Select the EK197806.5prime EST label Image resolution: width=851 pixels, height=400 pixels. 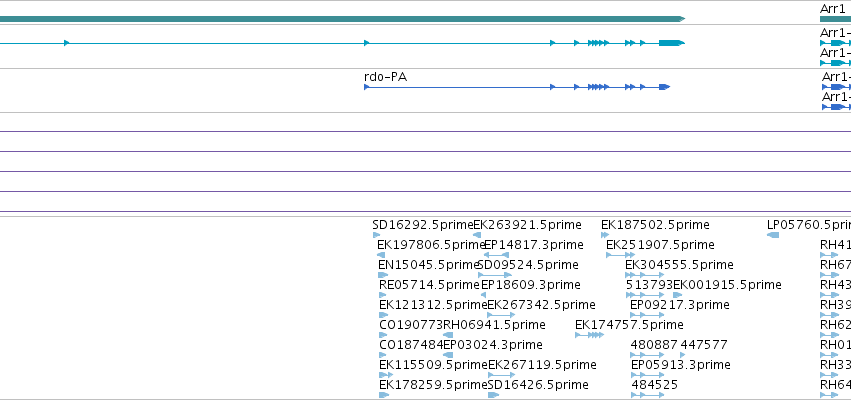(x=431, y=245)
